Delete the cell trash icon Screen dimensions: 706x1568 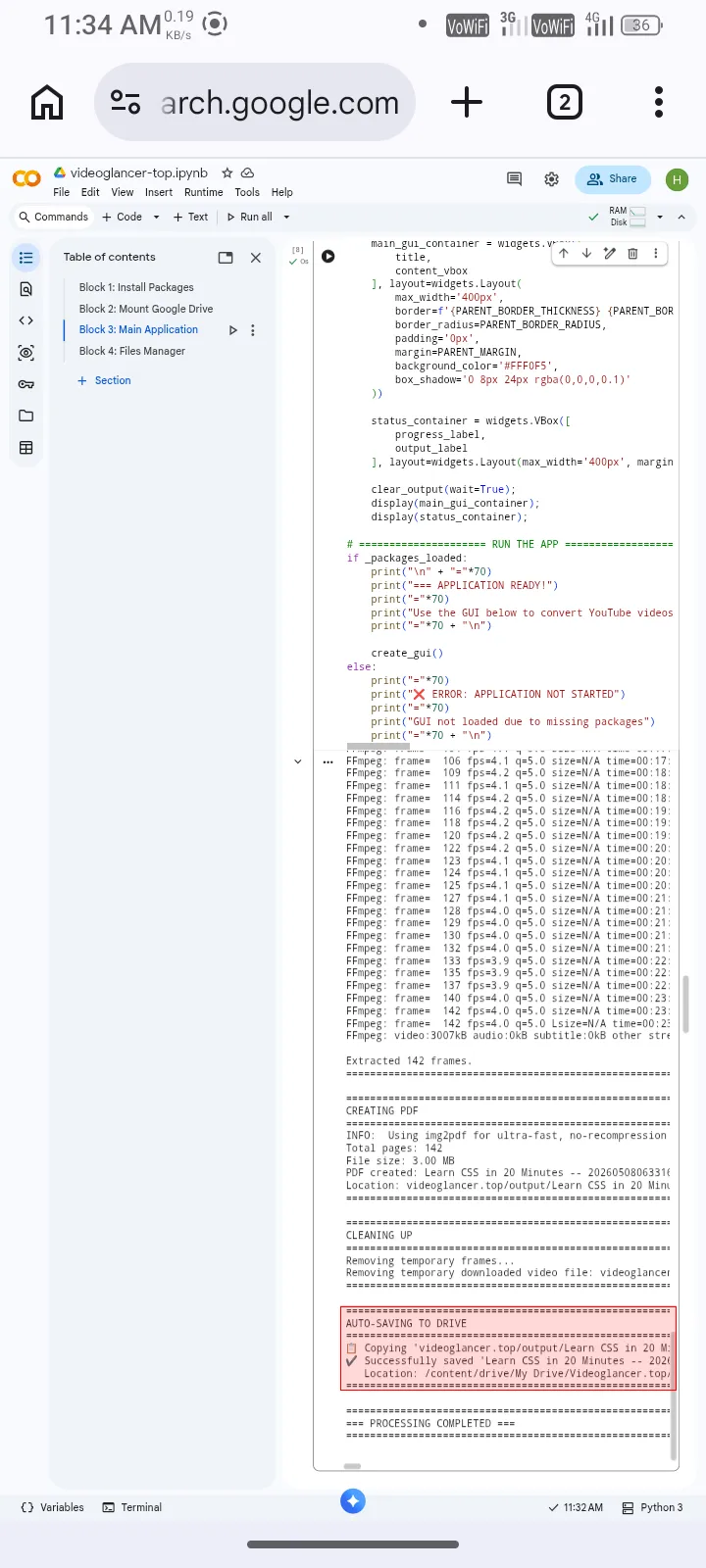[632, 253]
